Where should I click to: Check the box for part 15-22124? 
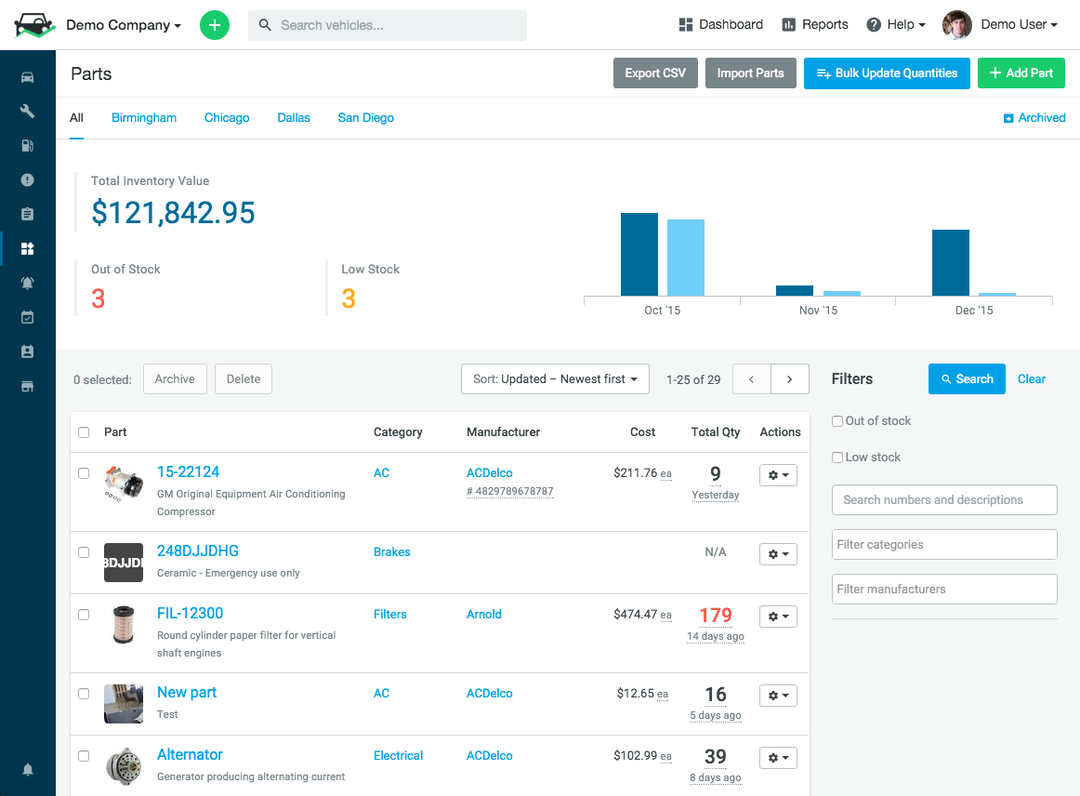click(83, 473)
